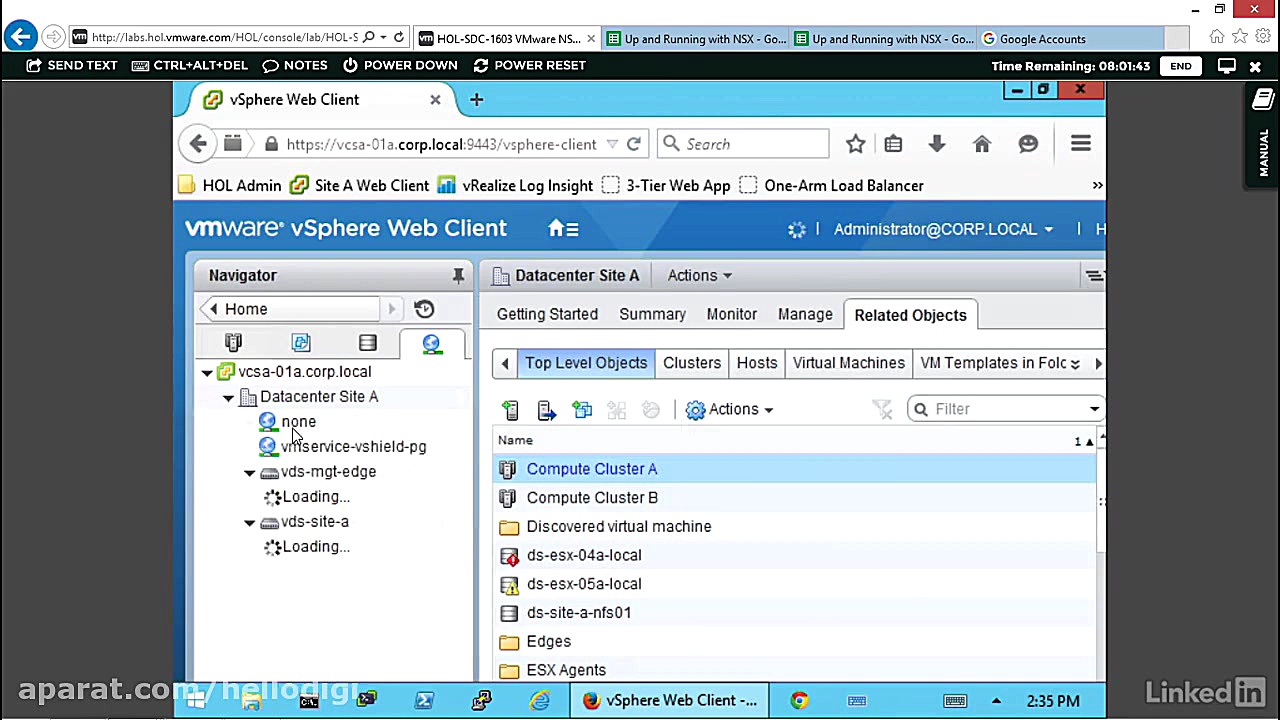
Task: Click the New Folder toolbar icon
Action: (x=583, y=409)
